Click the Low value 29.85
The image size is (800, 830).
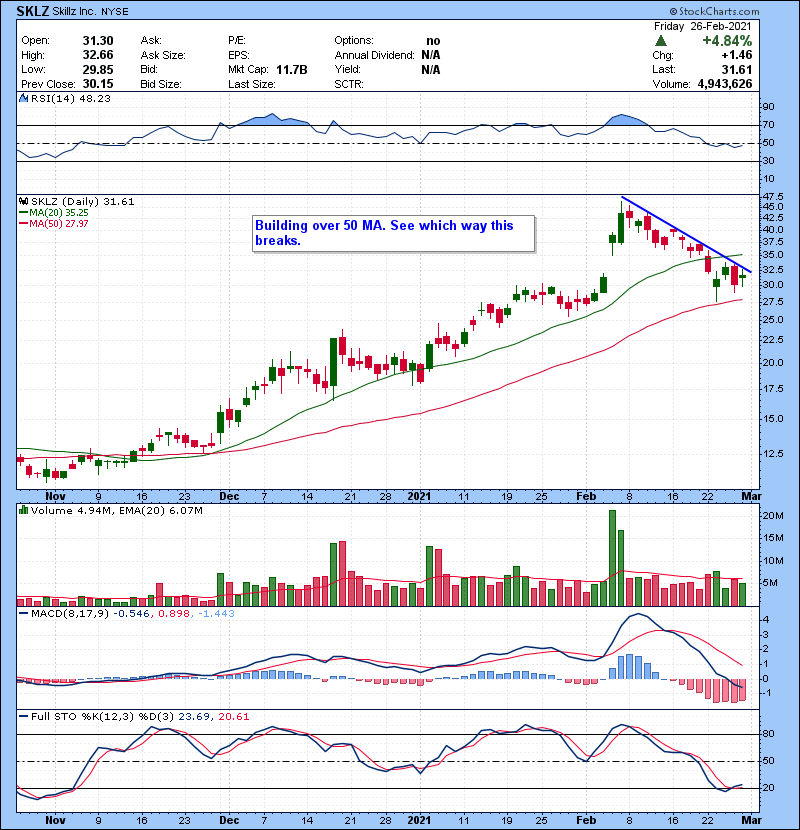(x=98, y=70)
